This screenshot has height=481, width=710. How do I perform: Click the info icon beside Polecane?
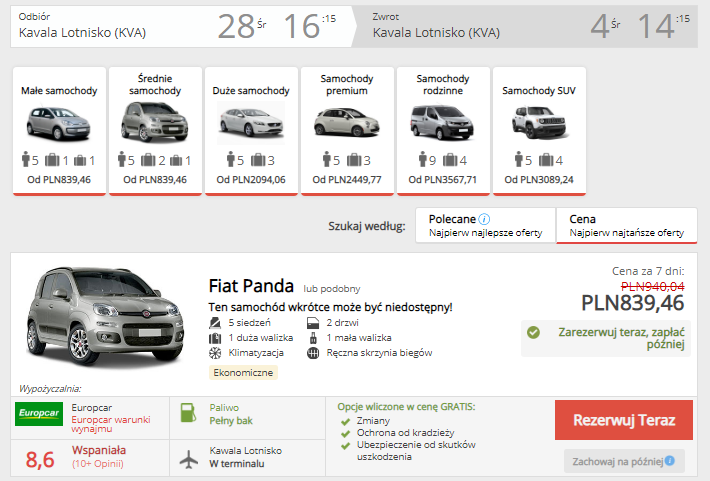(x=484, y=219)
